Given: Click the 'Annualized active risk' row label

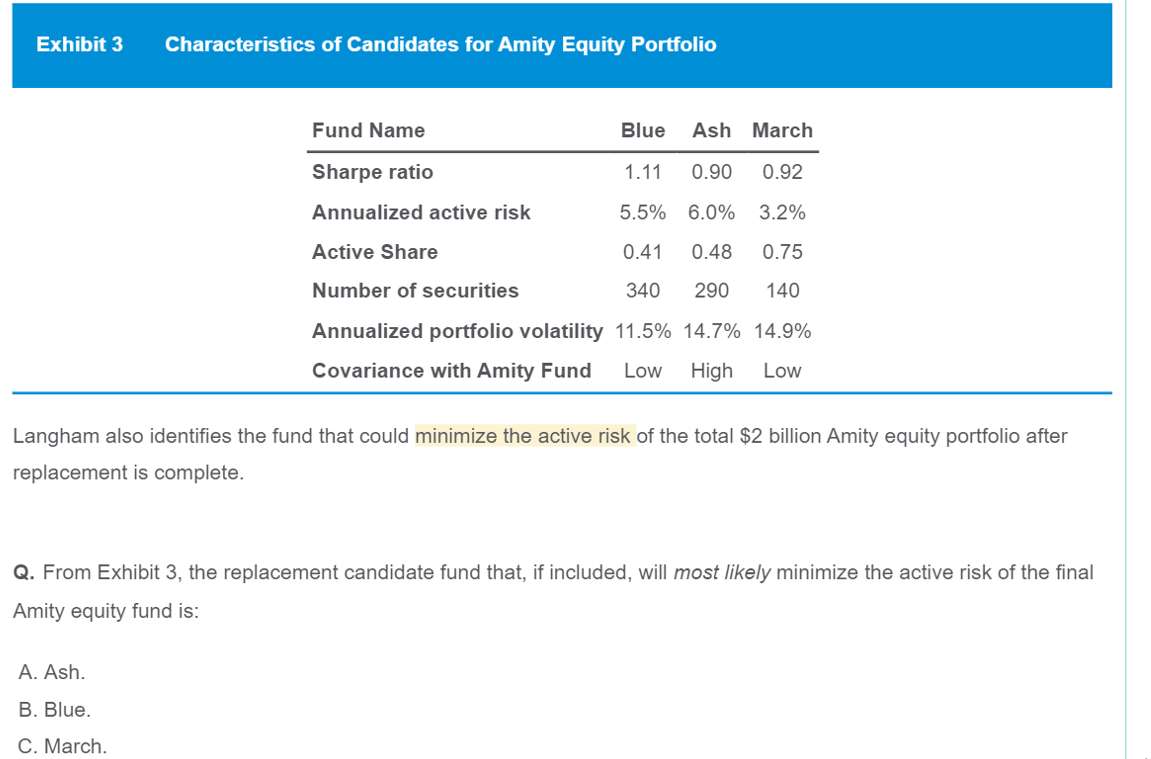Looking at the screenshot, I should (x=421, y=212).
